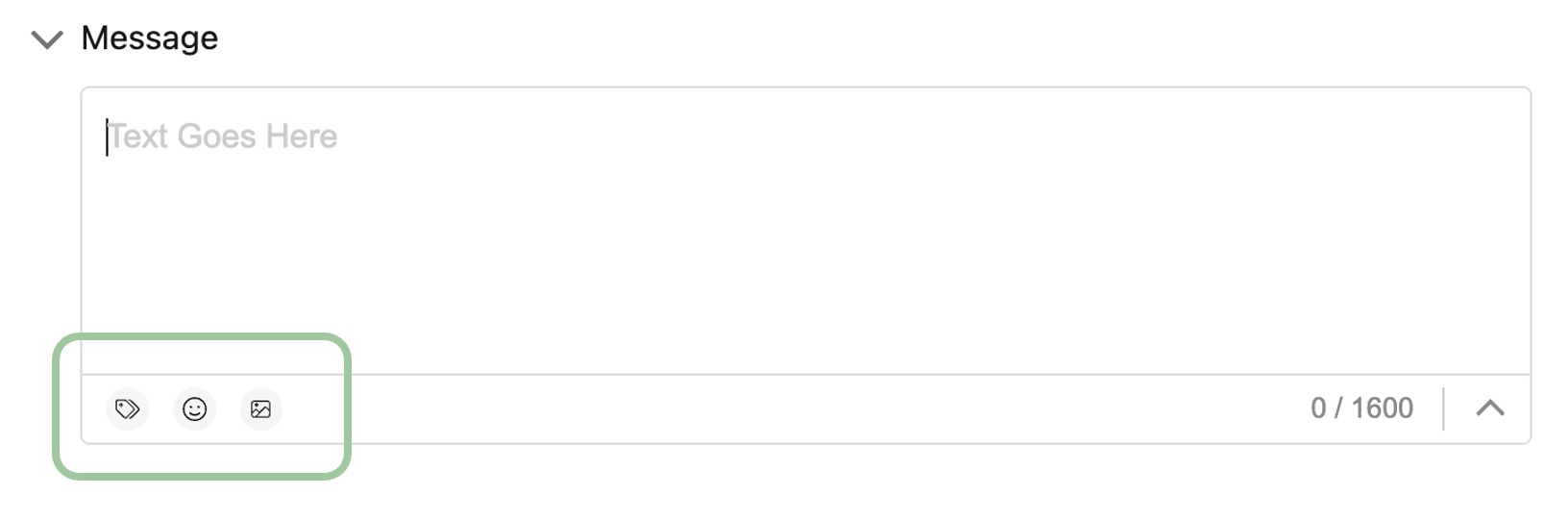Click the merge tag icon

coord(128,409)
